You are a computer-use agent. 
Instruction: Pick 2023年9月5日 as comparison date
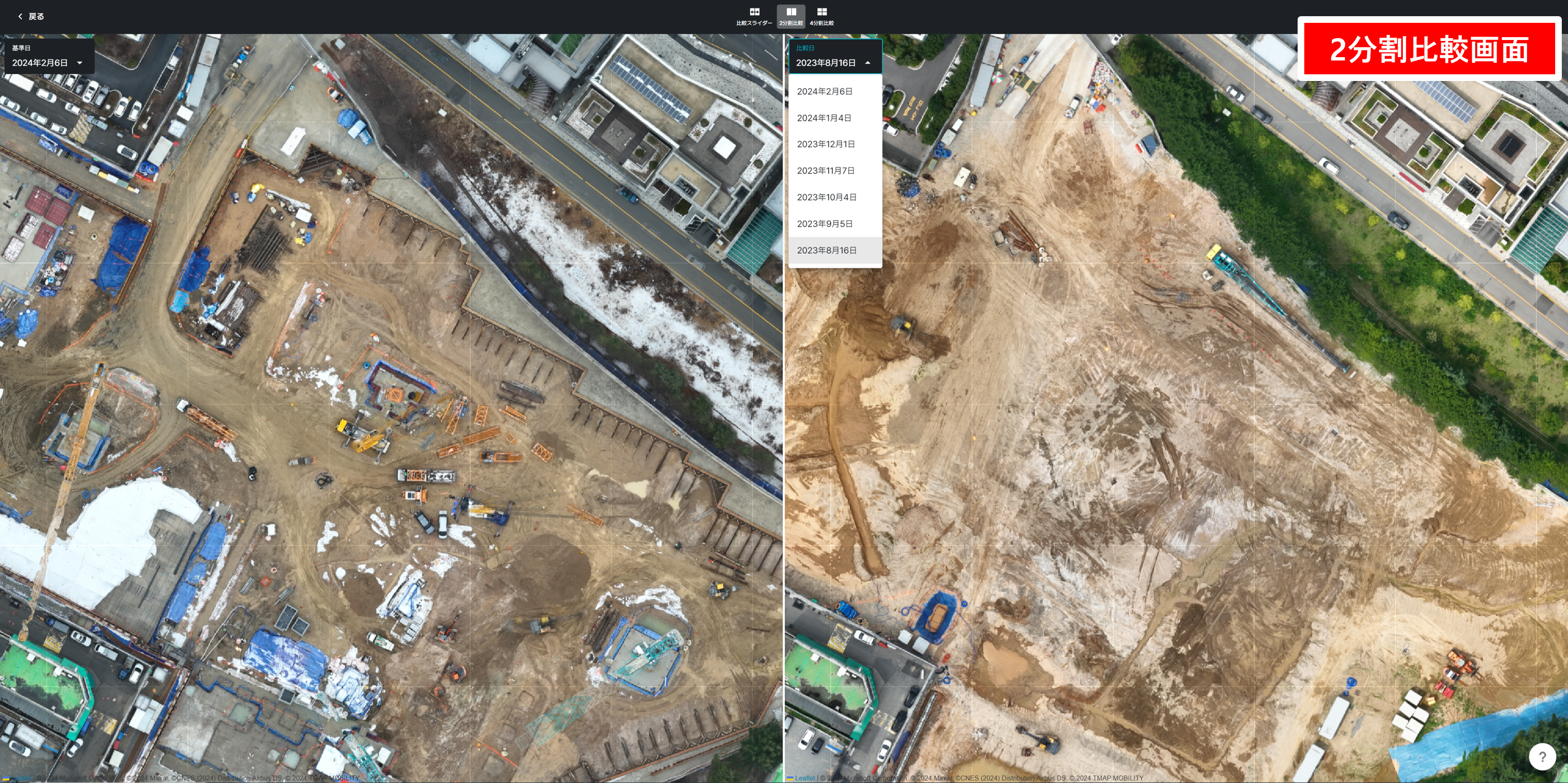pyautogui.click(x=824, y=223)
